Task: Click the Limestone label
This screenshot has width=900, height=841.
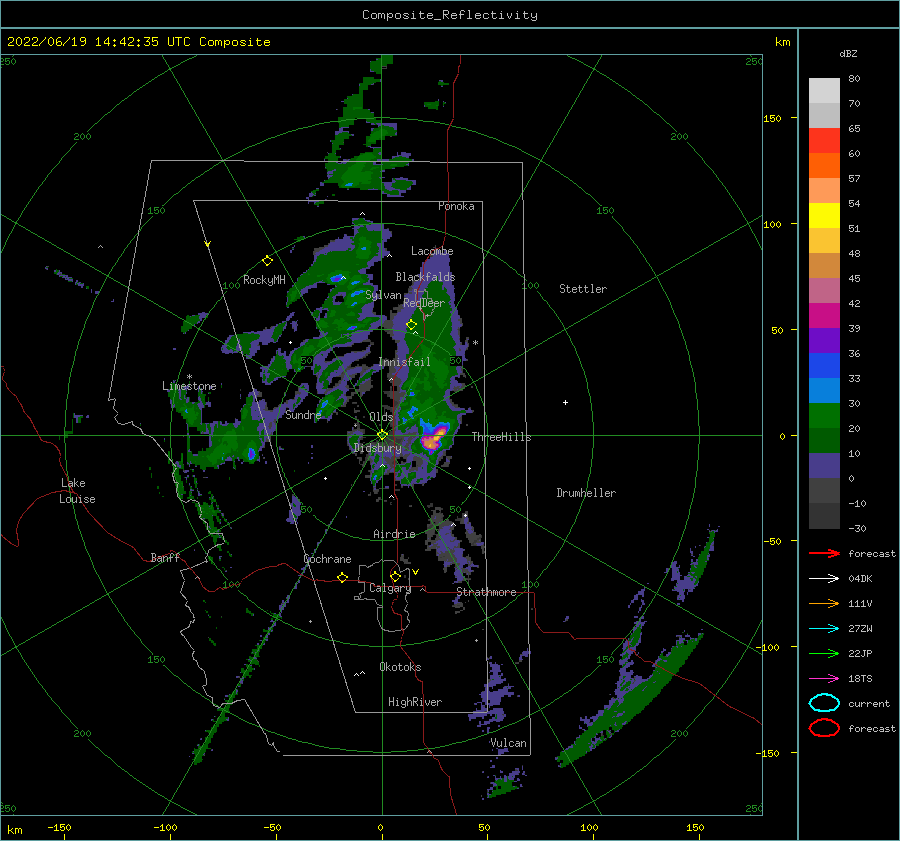Action: 189,386
